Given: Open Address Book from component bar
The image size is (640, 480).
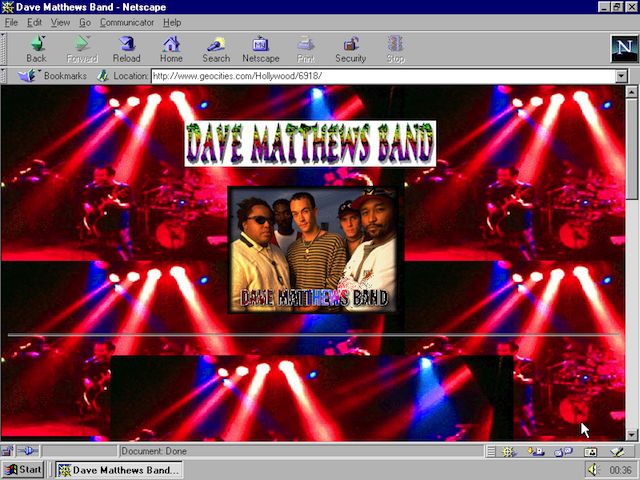Looking at the screenshot, I should 590,451.
